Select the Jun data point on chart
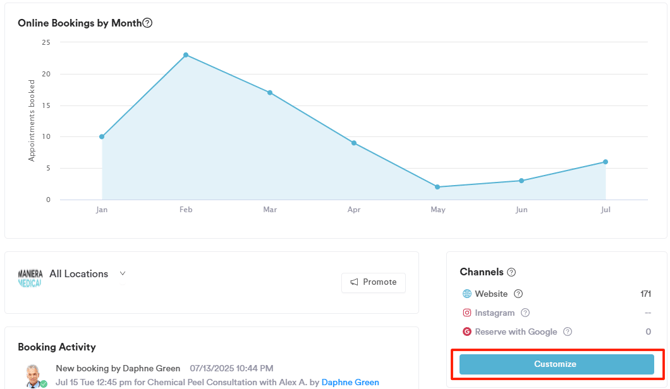Image resolution: width=670 pixels, height=389 pixels. click(x=522, y=181)
